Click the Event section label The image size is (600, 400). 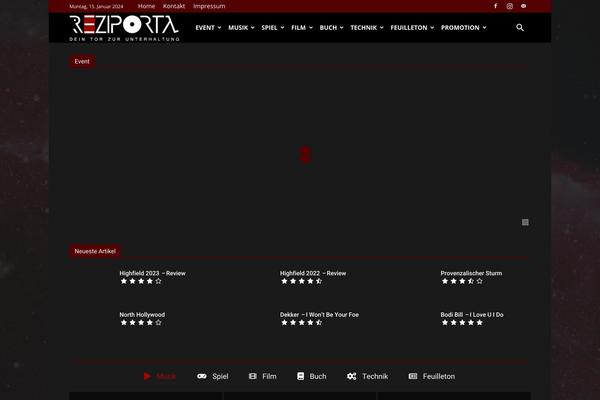[82, 61]
